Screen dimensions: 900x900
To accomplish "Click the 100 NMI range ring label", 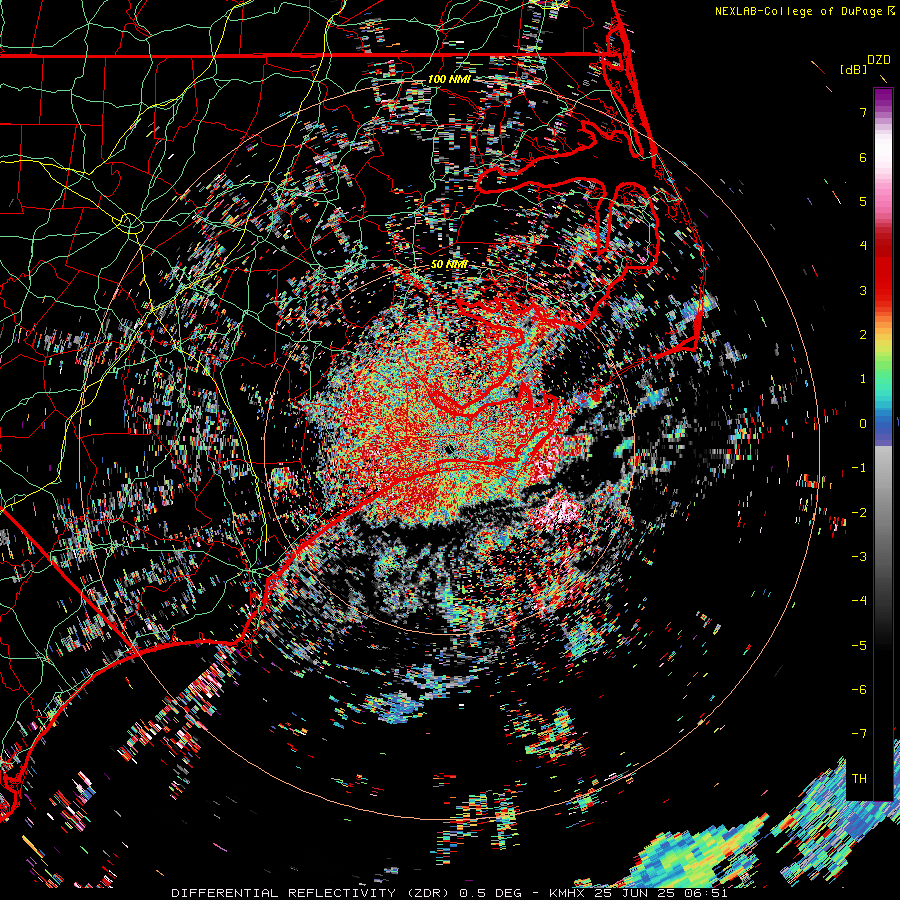I will point(449,79).
